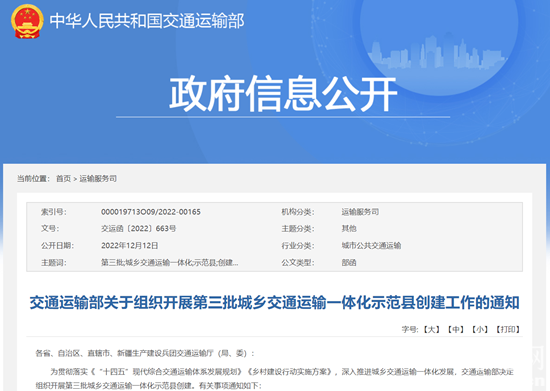Click the paragraph starting 为贯彻落实
Screen dimensions: 550x391
pyautogui.click(x=274, y=378)
